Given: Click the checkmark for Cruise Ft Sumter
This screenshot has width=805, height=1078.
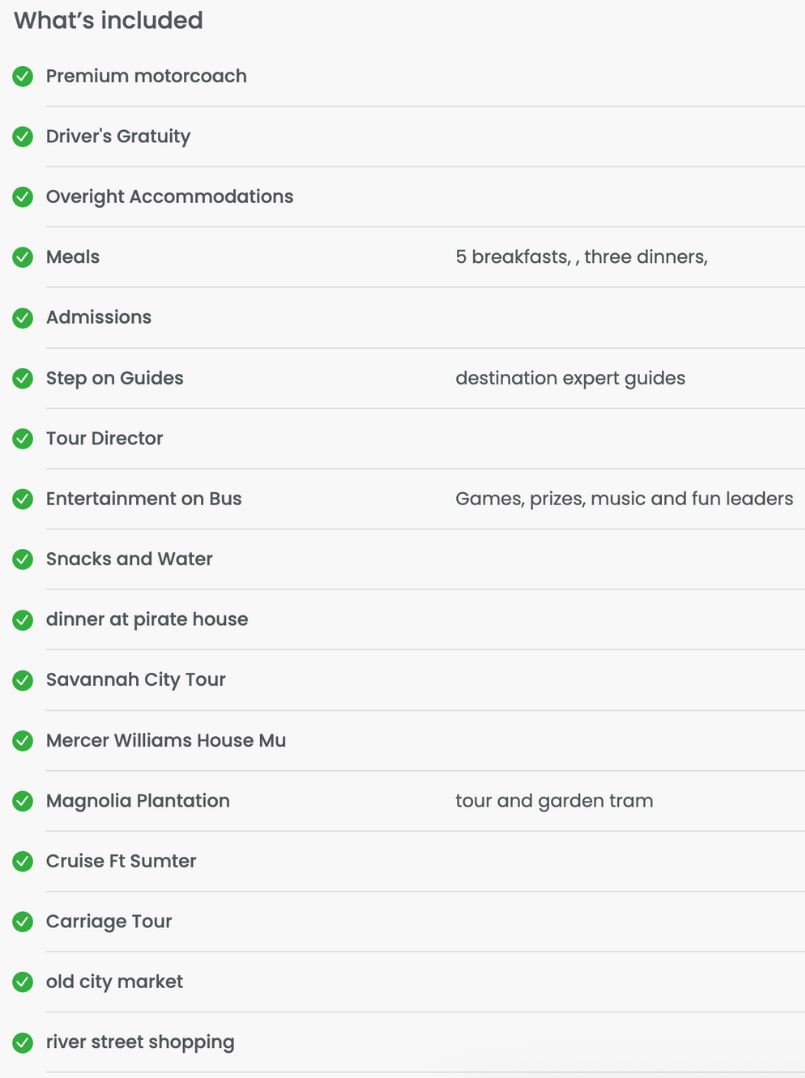Looking at the screenshot, I should click(x=23, y=861).
